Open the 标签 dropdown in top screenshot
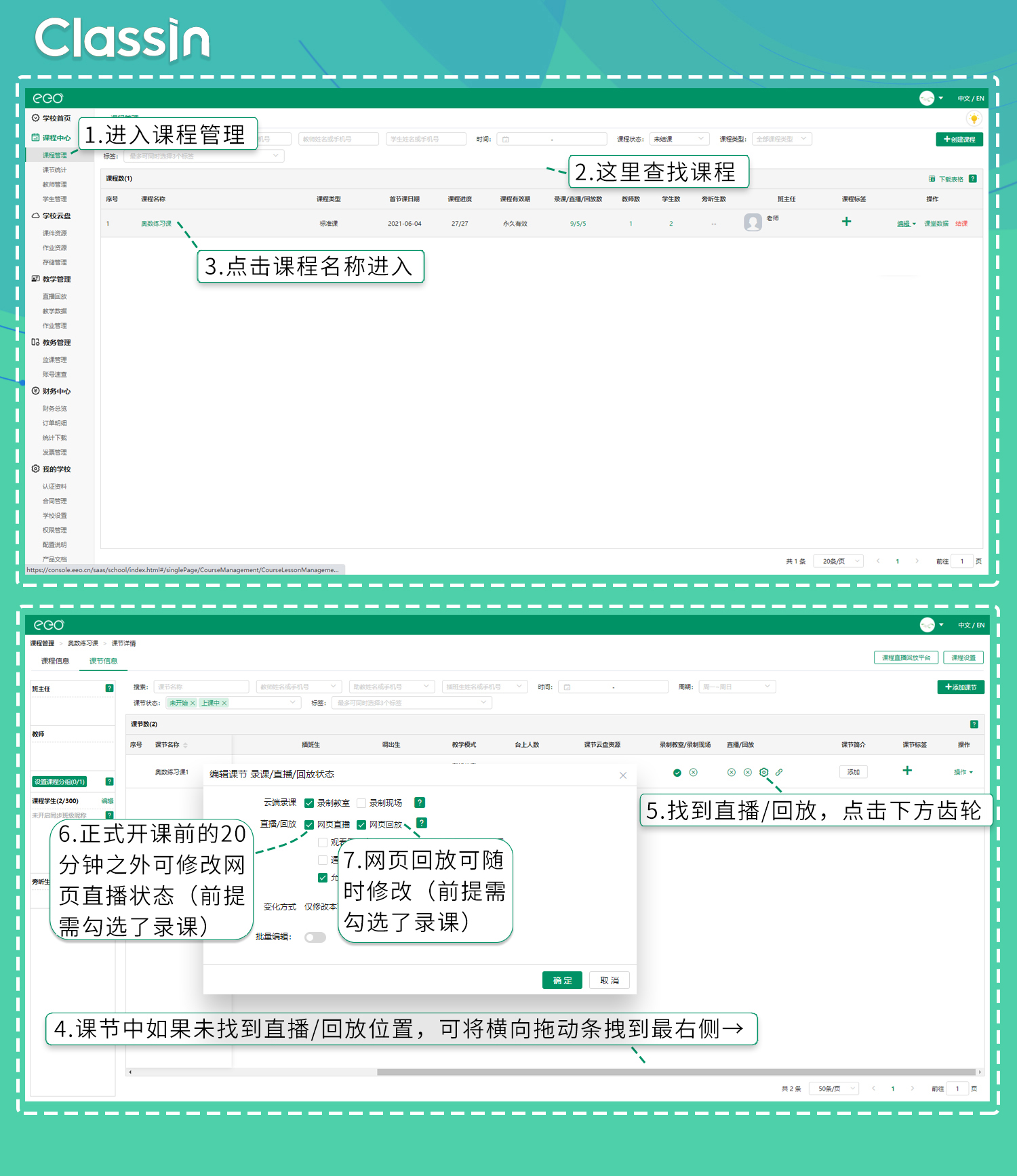Image resolution: width=1017 pixels, height=1176 pixels. click(204, 156)
